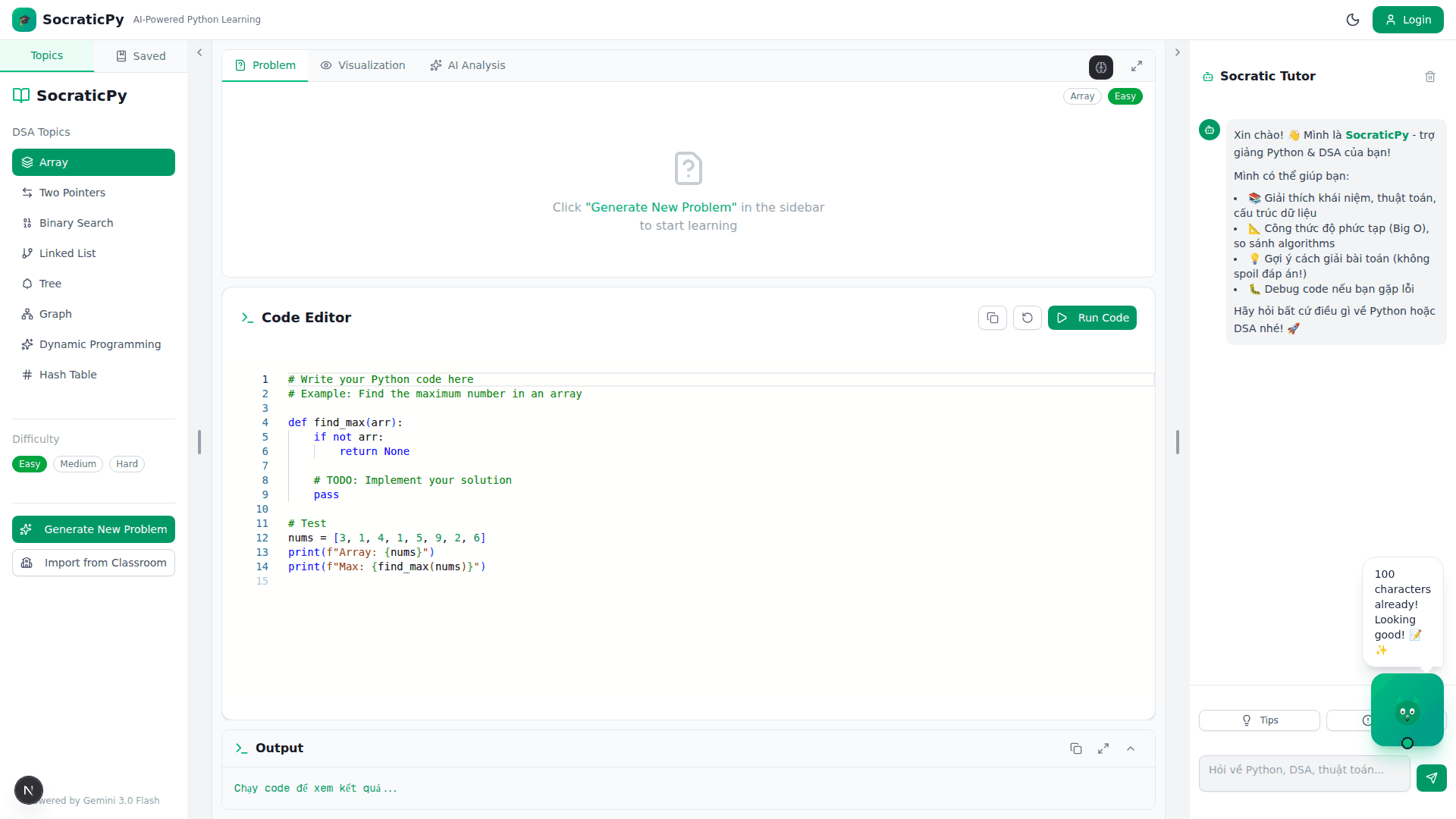
Task: Reset code with the refresh icon
Action: pos(1028,318)
